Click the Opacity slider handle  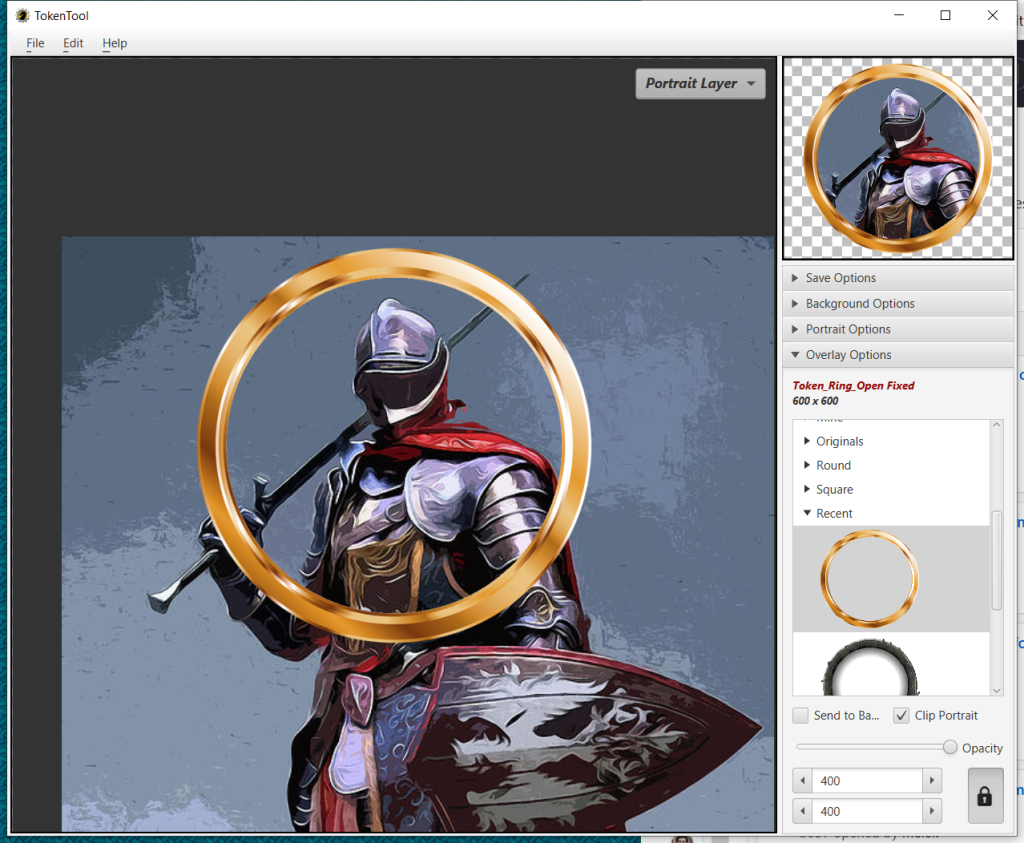(950, 747)
